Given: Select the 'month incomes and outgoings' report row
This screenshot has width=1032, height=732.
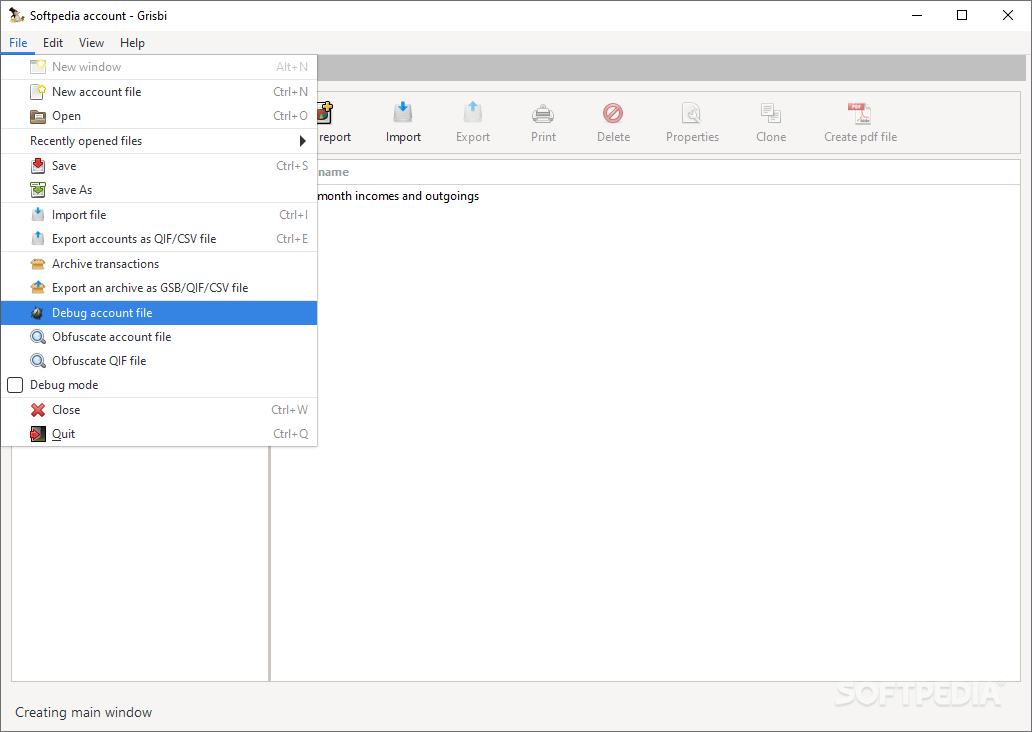Looking at the screenshot, I should click(x=669, y=196).
